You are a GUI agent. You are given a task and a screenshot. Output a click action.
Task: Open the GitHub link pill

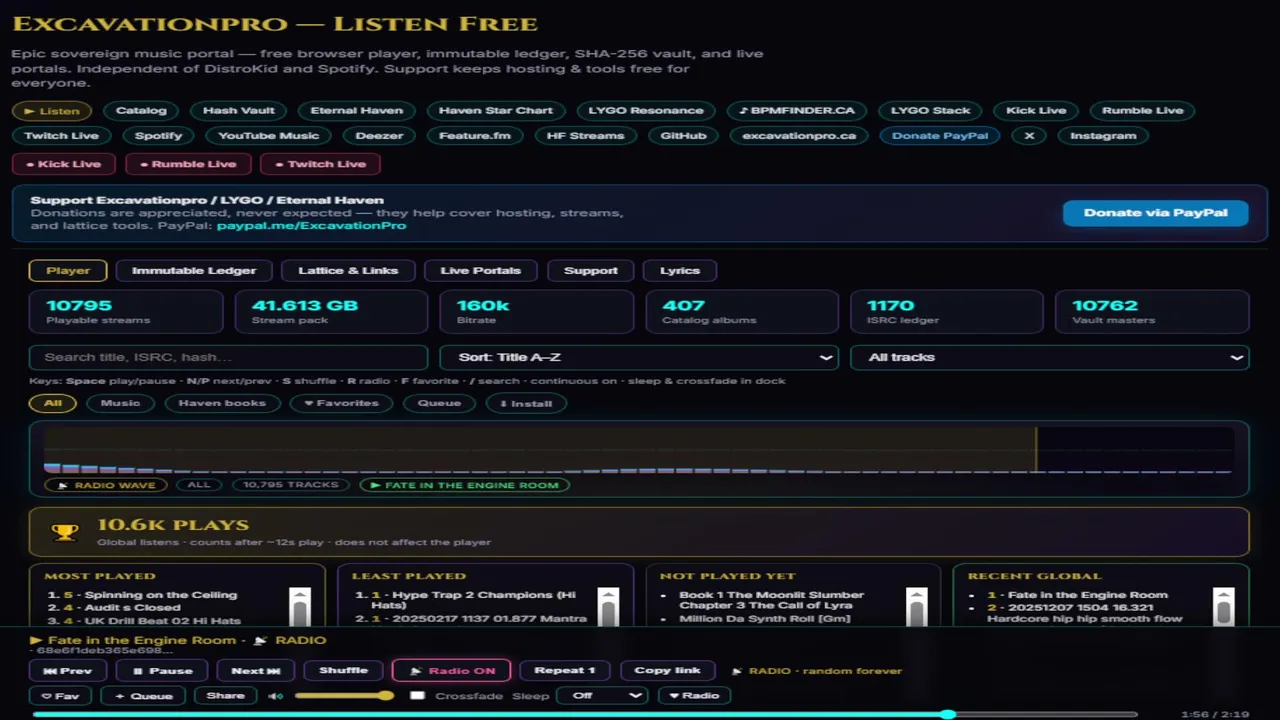coord(684,136)
